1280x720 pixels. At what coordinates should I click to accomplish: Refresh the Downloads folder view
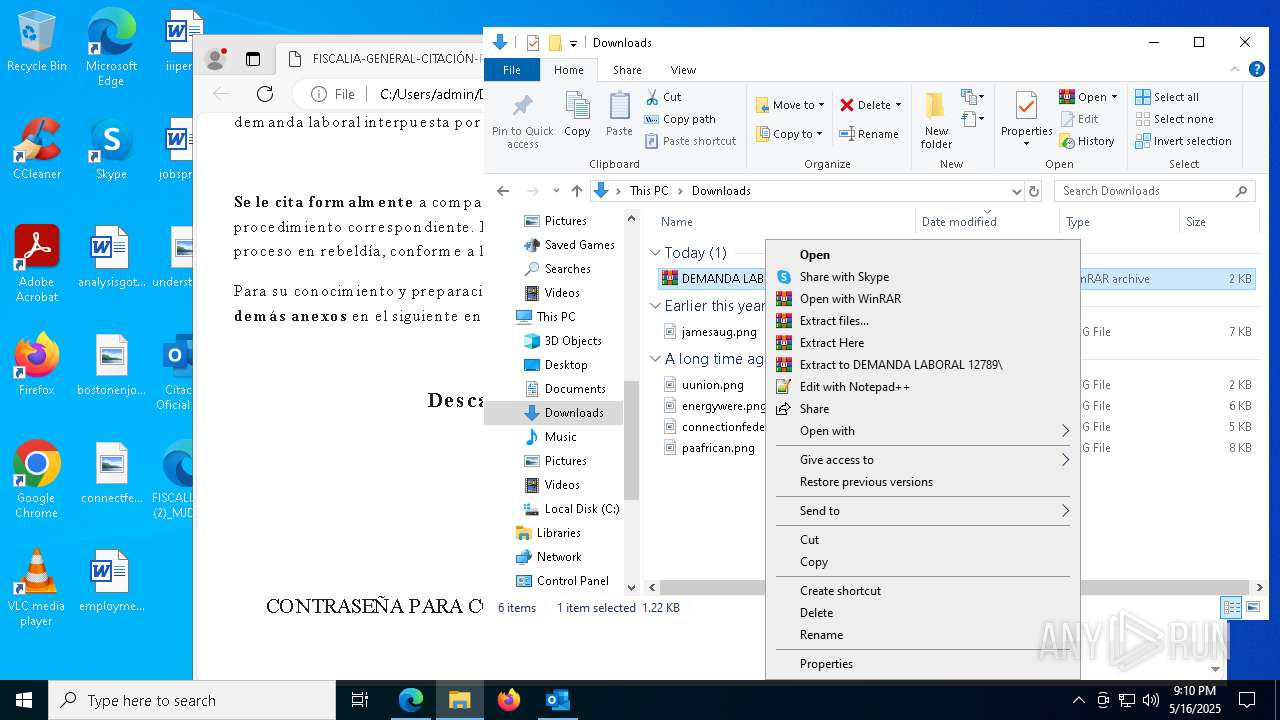coord(1034,191)
